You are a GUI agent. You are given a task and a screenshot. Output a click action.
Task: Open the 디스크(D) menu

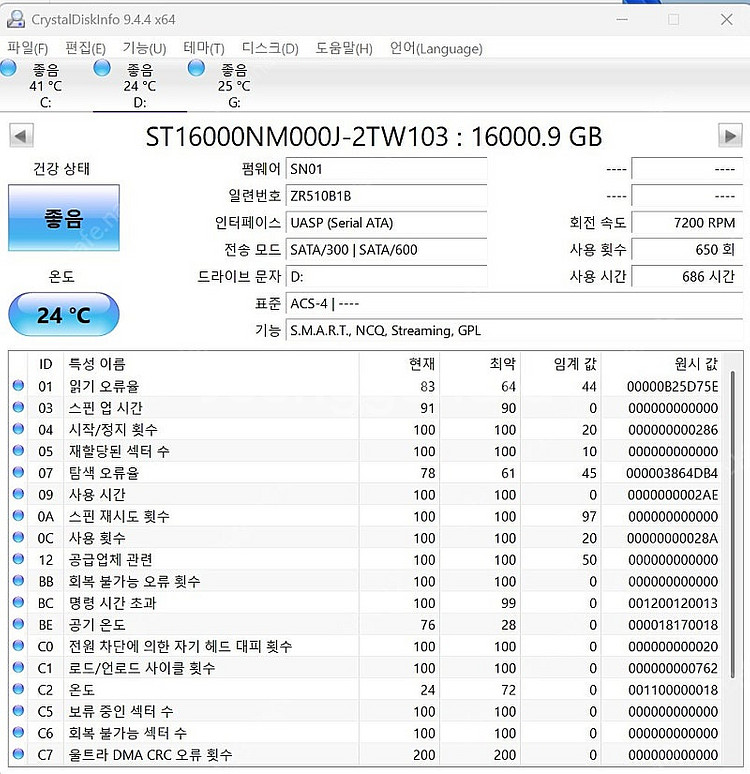tap(270, 48)
